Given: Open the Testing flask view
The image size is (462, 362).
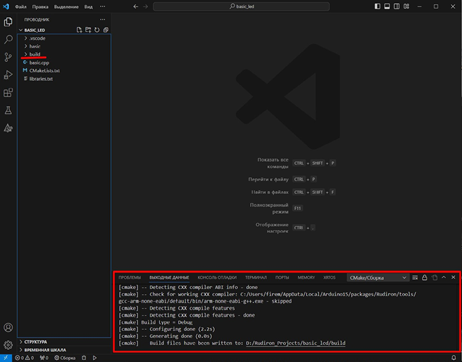Looking at the screenshot, I should coord(8,110).
